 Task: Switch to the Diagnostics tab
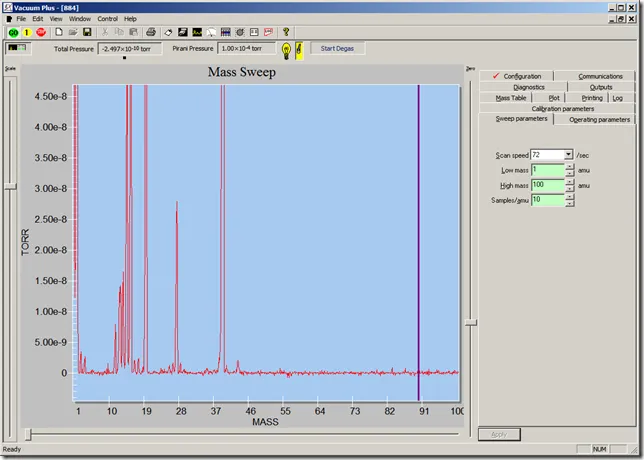pyautogui.click(x=523, y=87)
